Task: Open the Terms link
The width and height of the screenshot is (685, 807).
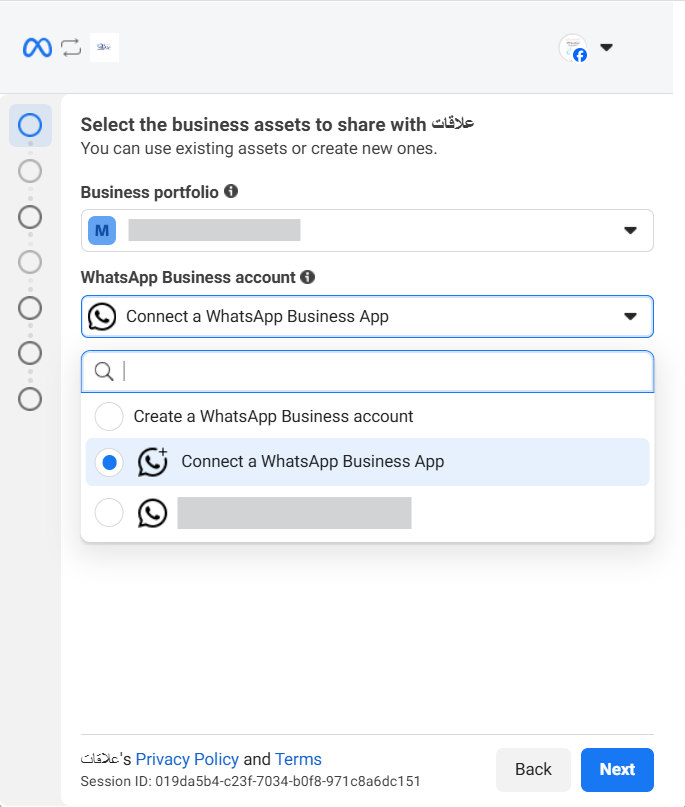Action: tap(298, 759)
